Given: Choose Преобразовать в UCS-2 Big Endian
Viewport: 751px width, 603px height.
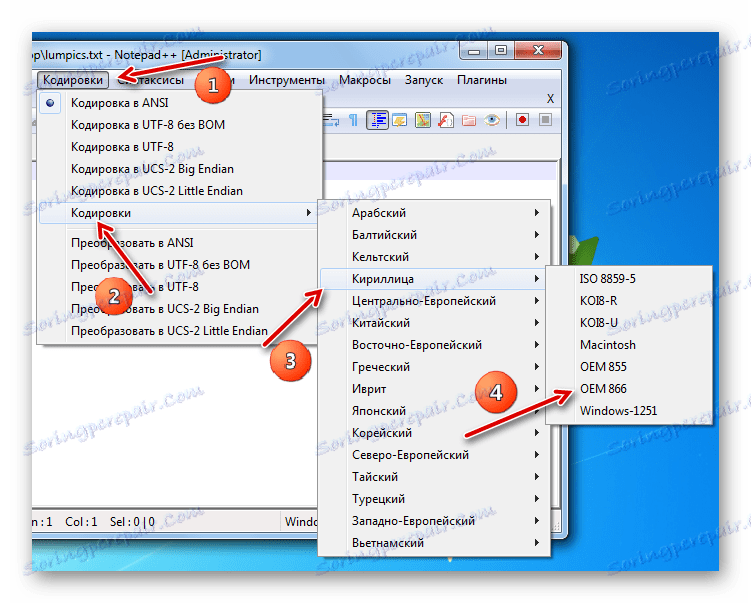Looking at the screenshot, I should pos(180,309).
